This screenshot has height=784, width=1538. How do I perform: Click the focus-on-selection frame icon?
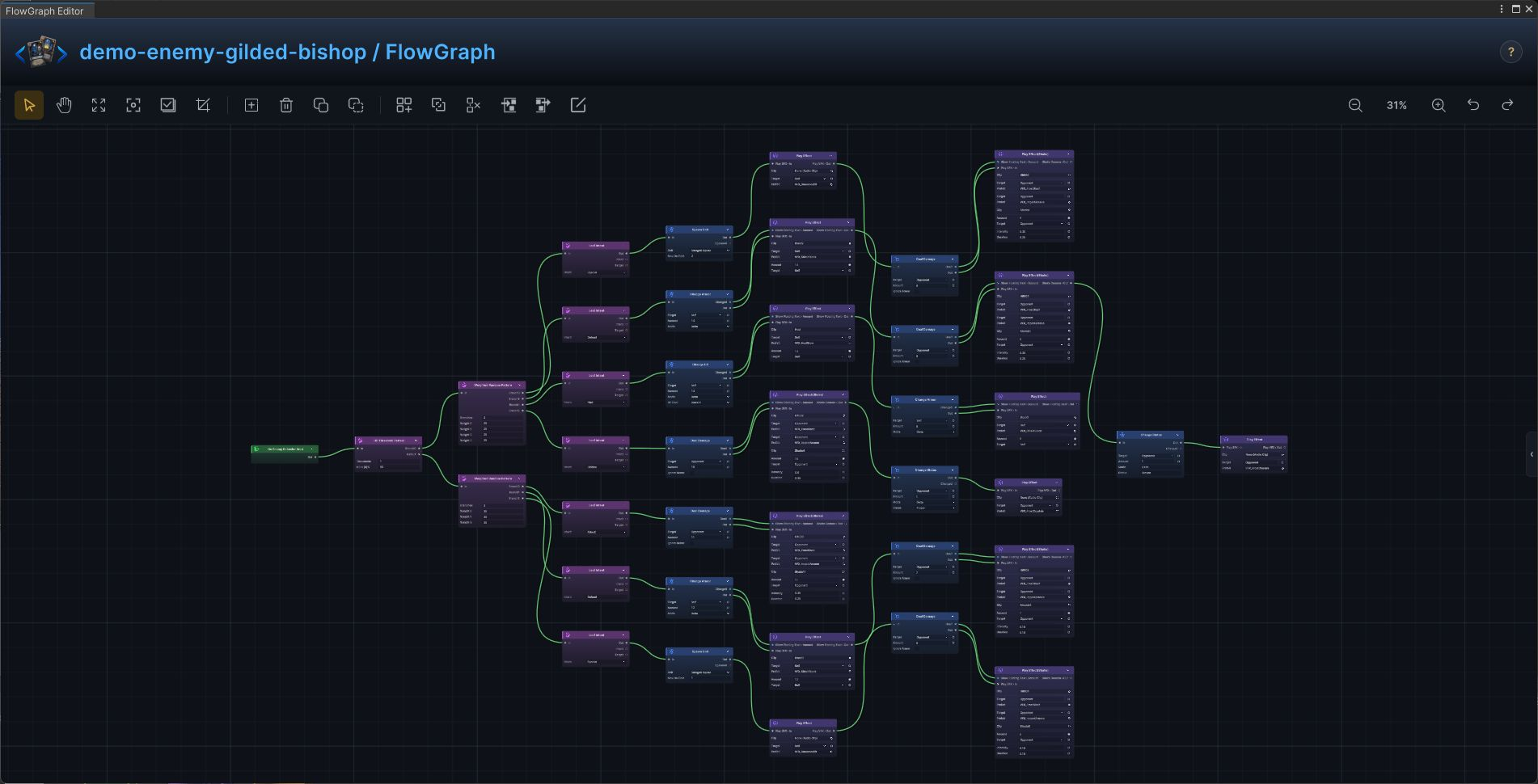point(133,105)
